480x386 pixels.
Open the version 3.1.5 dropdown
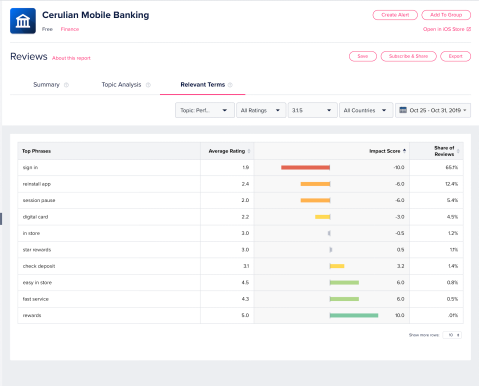(312, 110)
